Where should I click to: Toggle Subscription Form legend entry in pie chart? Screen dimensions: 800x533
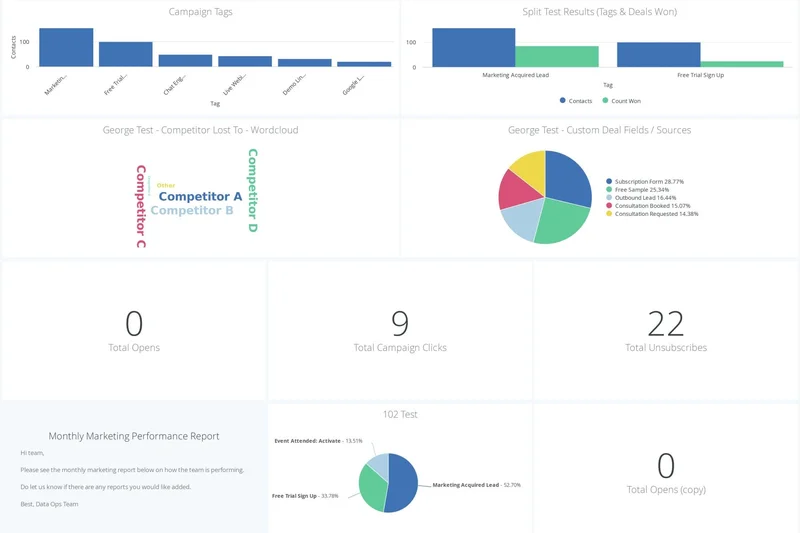[x=649, y=181]
